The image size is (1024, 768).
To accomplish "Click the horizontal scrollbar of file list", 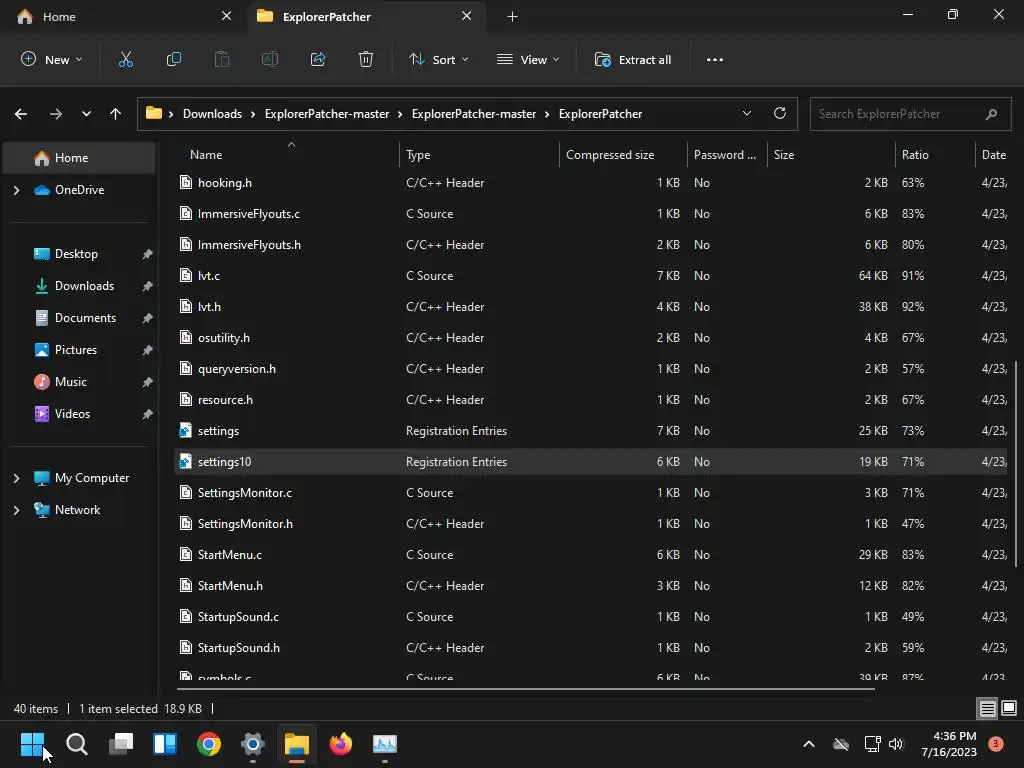I will pos(526,688).
